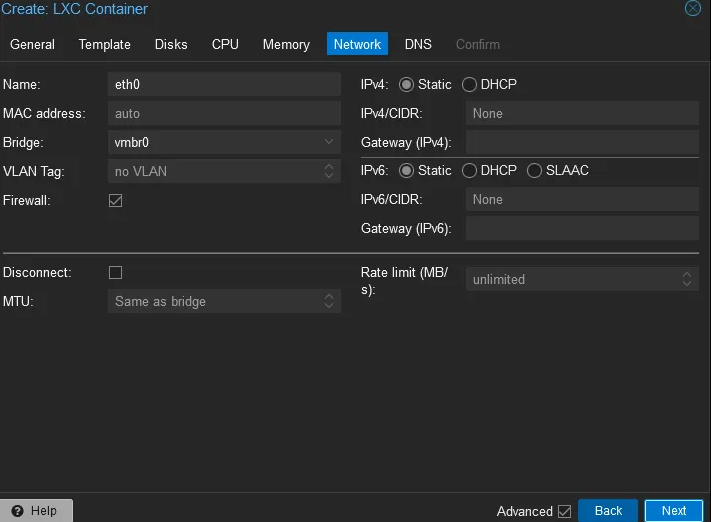Image resolution: width=711 pixels, height=522 pixels.
Task: Go to the Memory tab
Action: (x=286, y=44)
